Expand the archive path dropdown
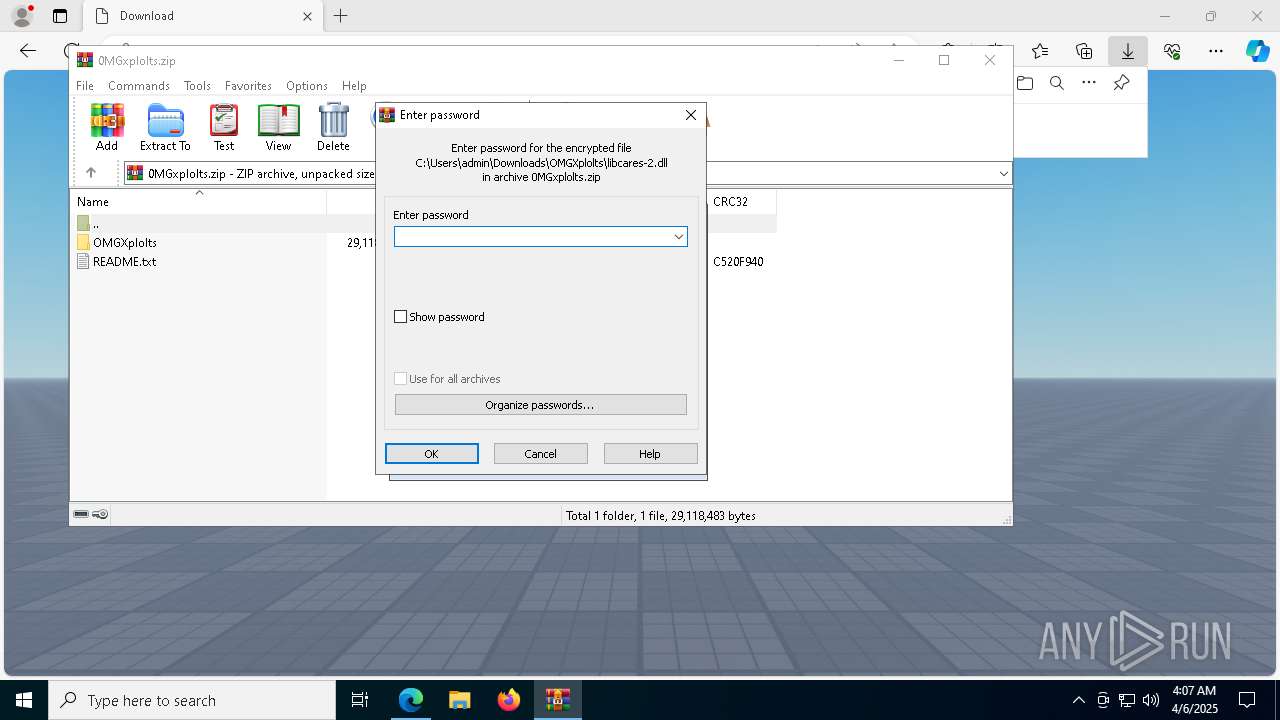1280x720 pixels. pyautogui.click(x=1003, y=173)
